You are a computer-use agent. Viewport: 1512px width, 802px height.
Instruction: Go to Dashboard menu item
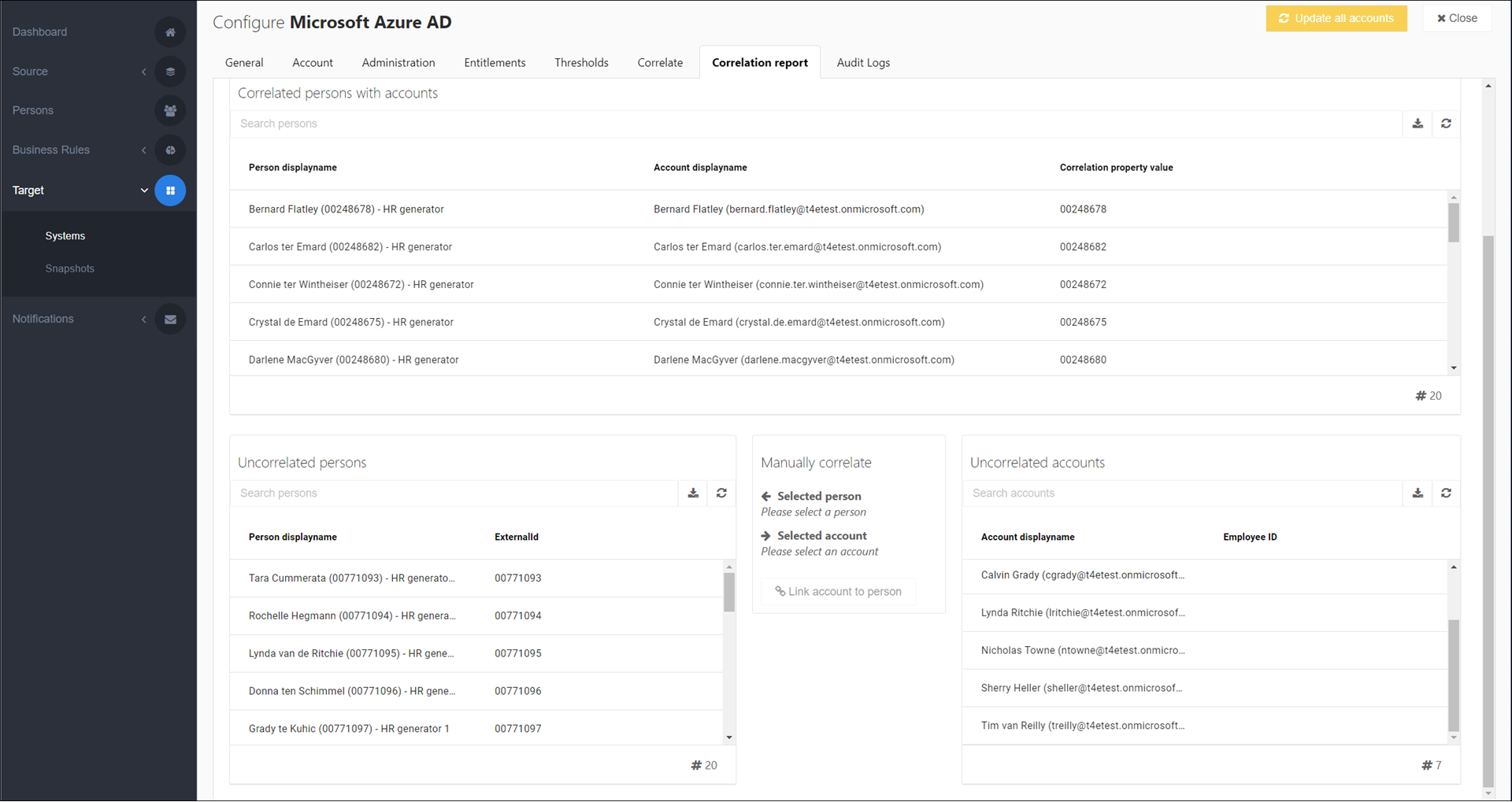click(x=39, y=32)
